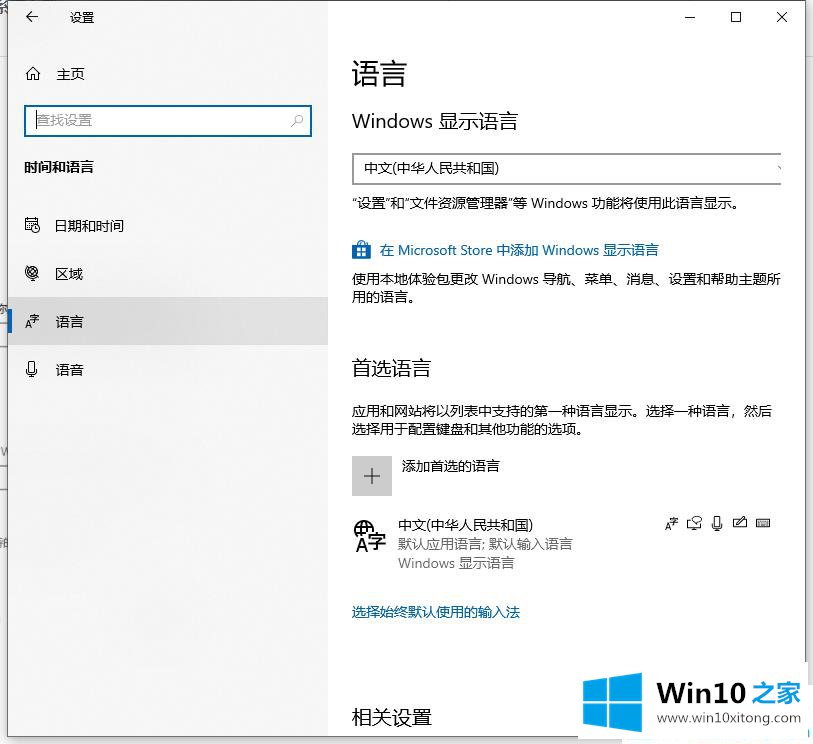Select 日期和时间 in sidebar
Viewport: 813px width, 744px height.
(167, 226)
